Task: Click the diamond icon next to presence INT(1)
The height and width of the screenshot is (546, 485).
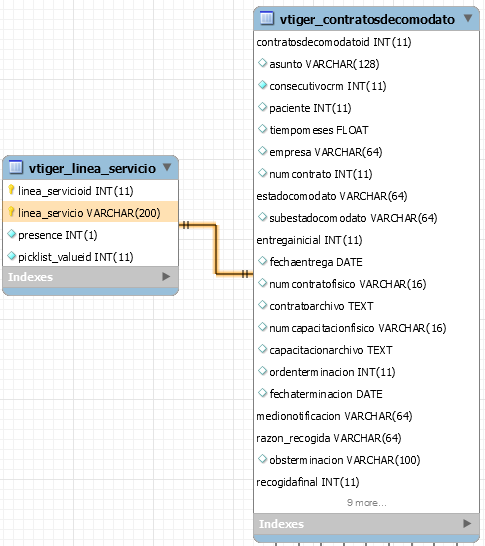Action: point(11,234)
